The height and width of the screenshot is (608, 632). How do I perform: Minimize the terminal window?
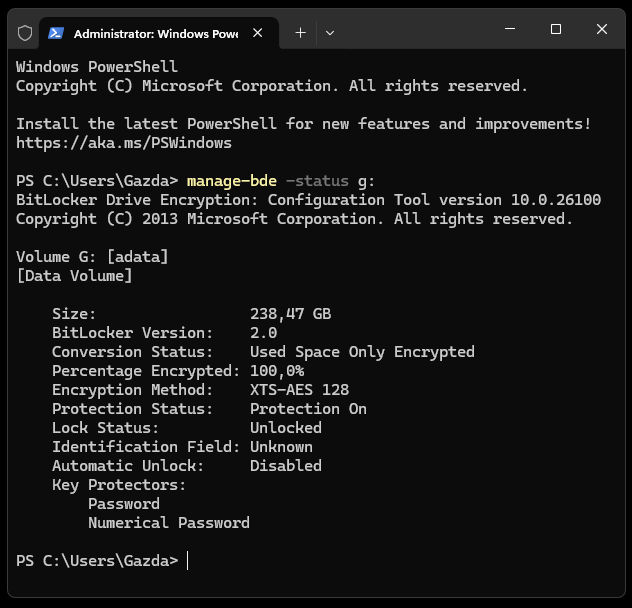510,29
